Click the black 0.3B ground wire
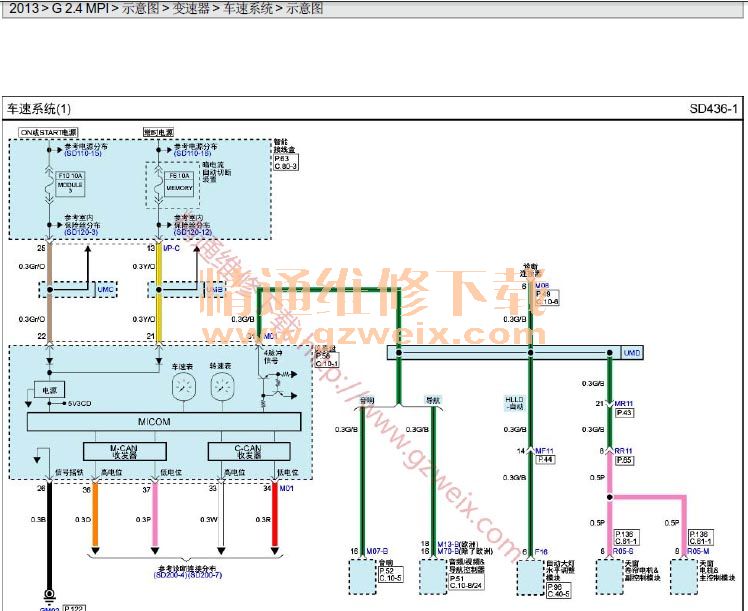 49,534
